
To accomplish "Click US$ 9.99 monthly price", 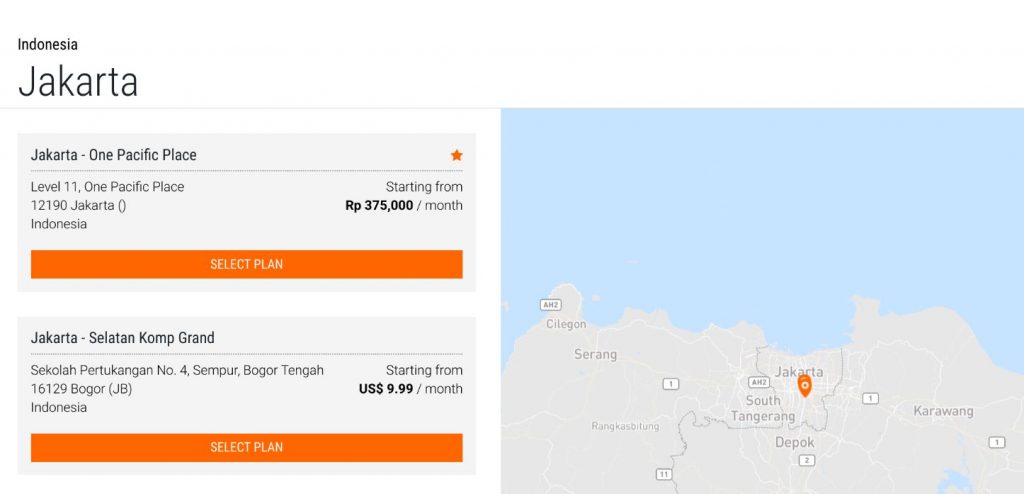I will pyautogui.click(x=386, y=389).
